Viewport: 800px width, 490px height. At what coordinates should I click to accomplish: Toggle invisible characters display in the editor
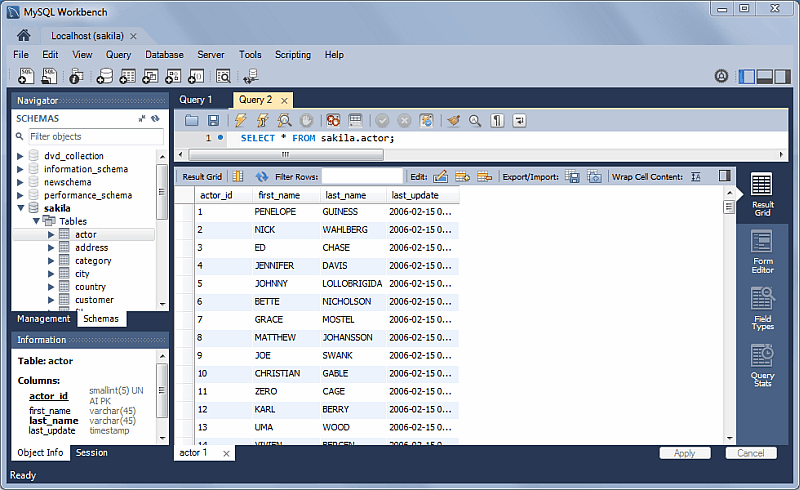(497, 120)
